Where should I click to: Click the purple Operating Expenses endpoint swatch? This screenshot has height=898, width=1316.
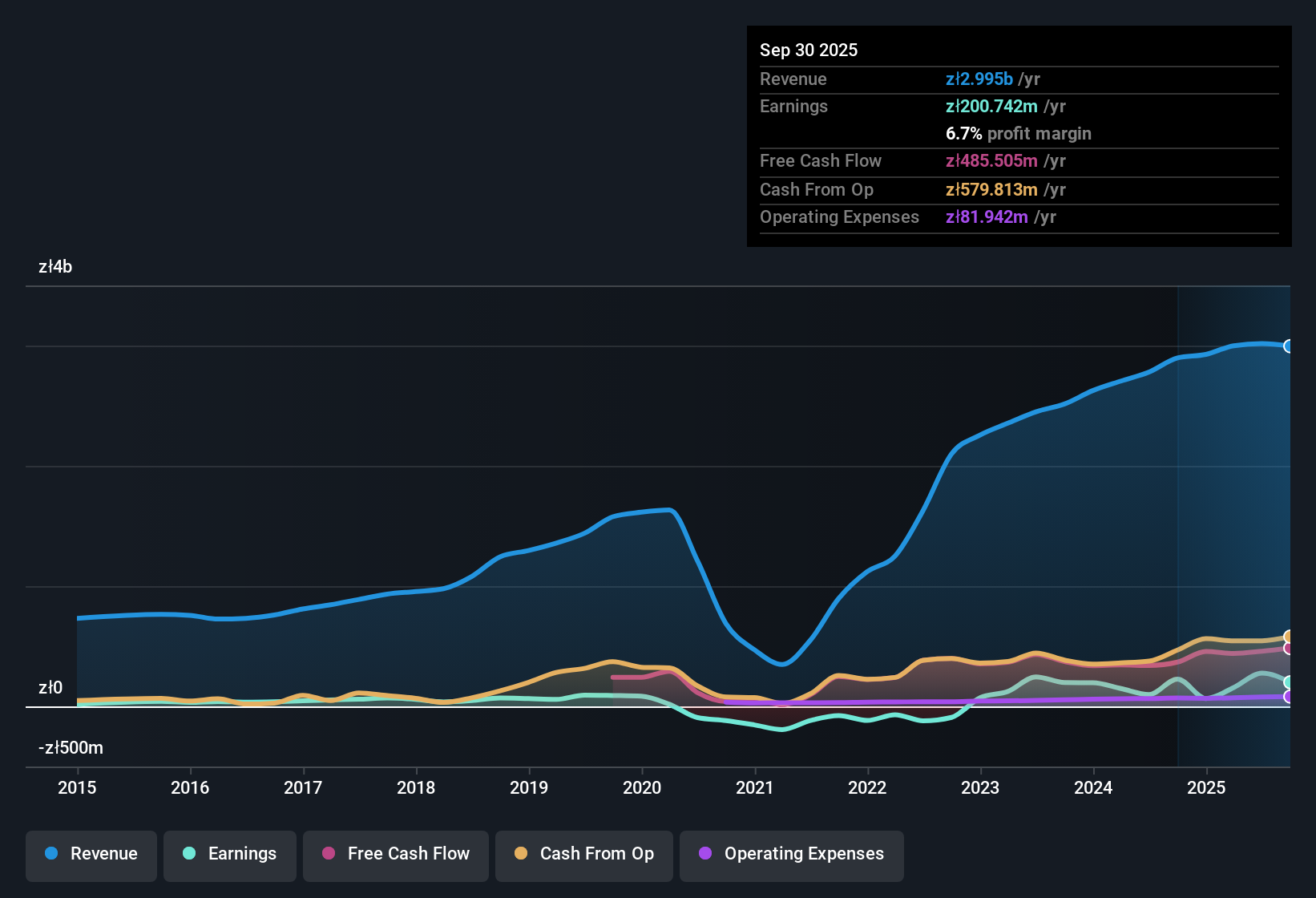[x=1287, y=696]
